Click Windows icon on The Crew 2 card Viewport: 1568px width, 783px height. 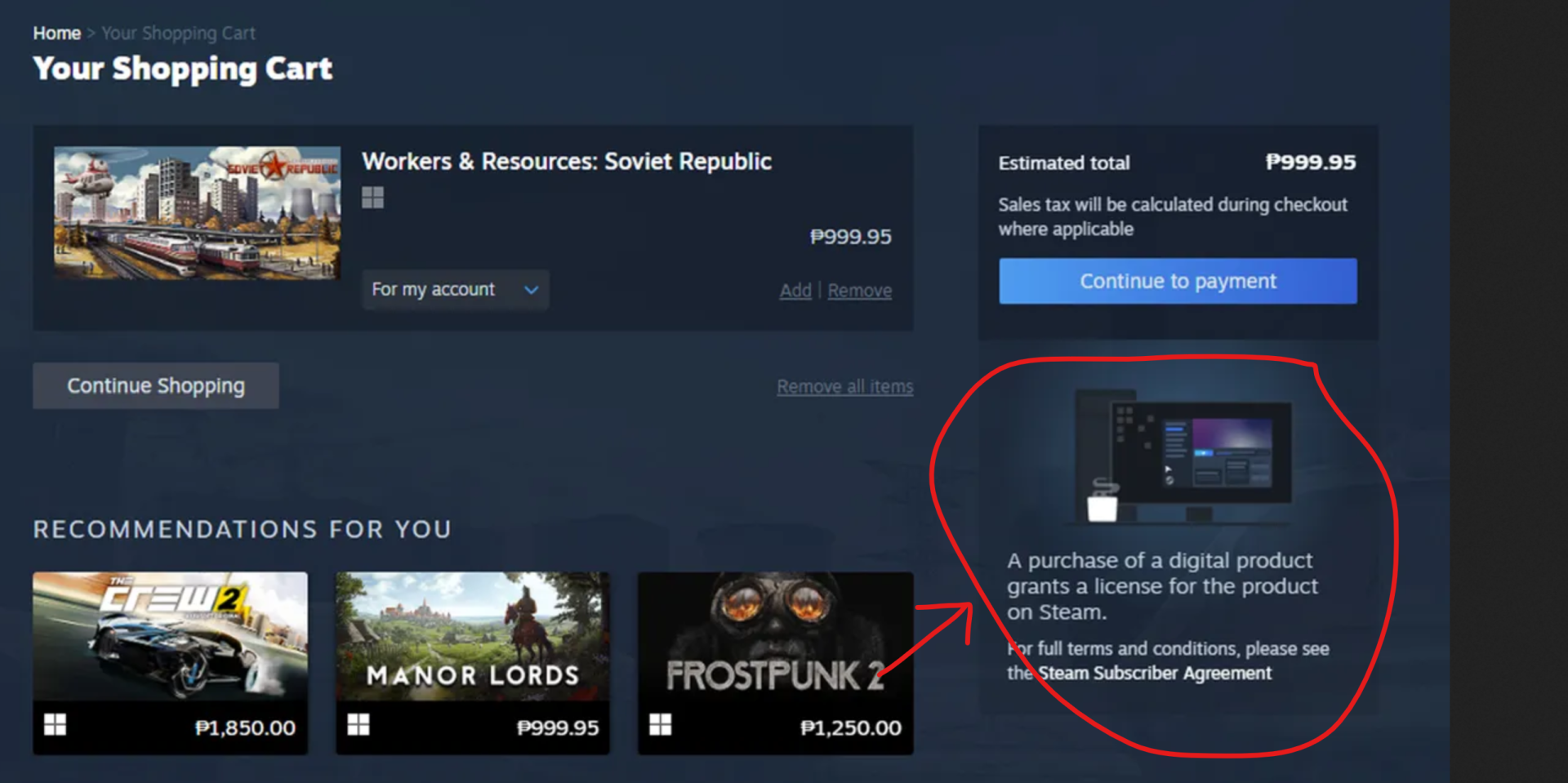click(55, 724)
